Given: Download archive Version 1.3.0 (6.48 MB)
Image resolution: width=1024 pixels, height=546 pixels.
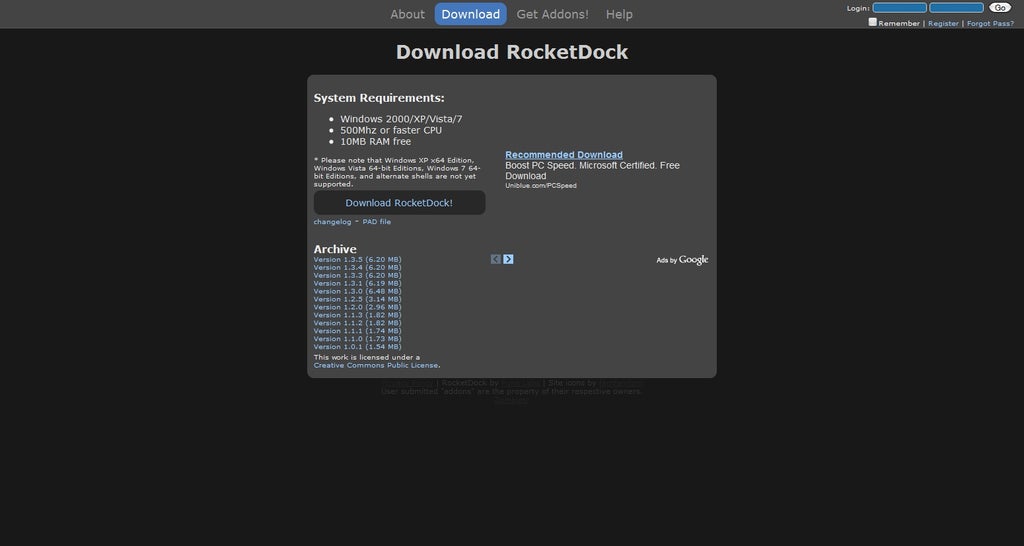Looking at the screenshot, I should click(x=357, y=291).
